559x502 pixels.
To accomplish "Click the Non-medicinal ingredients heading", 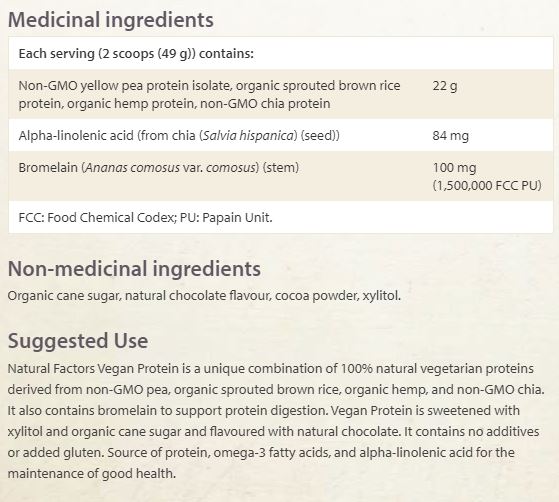I will coord(134,269).
